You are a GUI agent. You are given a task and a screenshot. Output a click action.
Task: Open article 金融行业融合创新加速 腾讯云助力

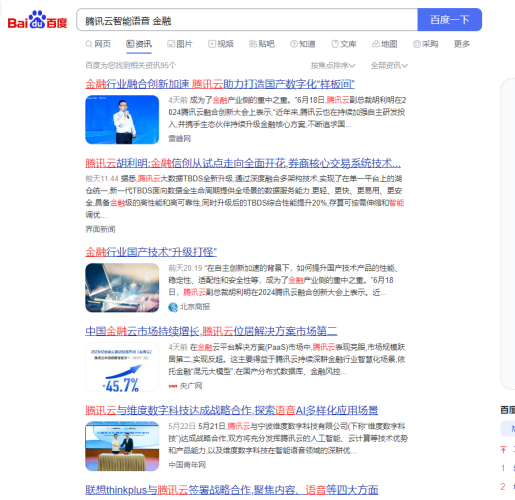tap(220, 84)
